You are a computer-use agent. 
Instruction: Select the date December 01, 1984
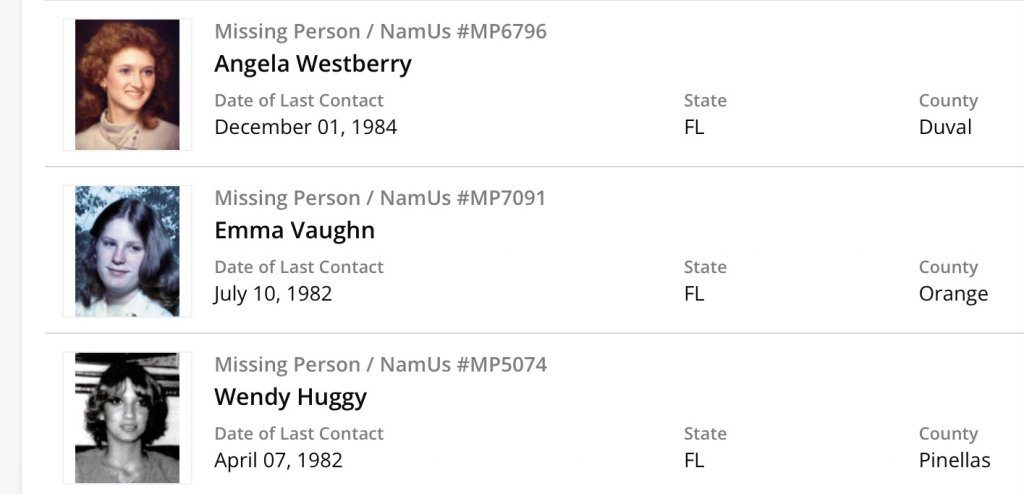click(x=305, y=127)
